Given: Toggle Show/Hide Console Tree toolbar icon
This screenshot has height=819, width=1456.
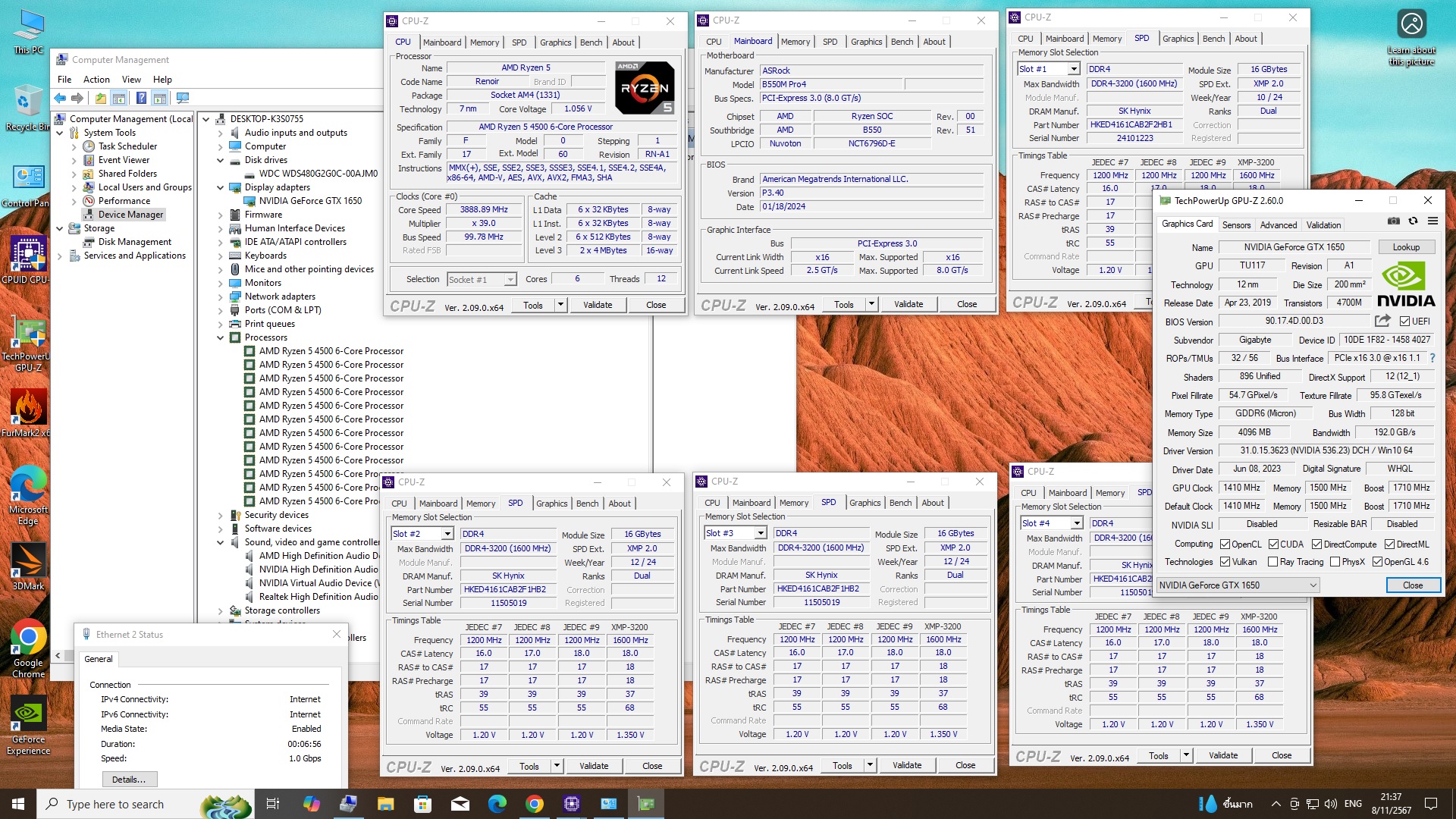Looking at the screenshot, I should coord(119,98).
